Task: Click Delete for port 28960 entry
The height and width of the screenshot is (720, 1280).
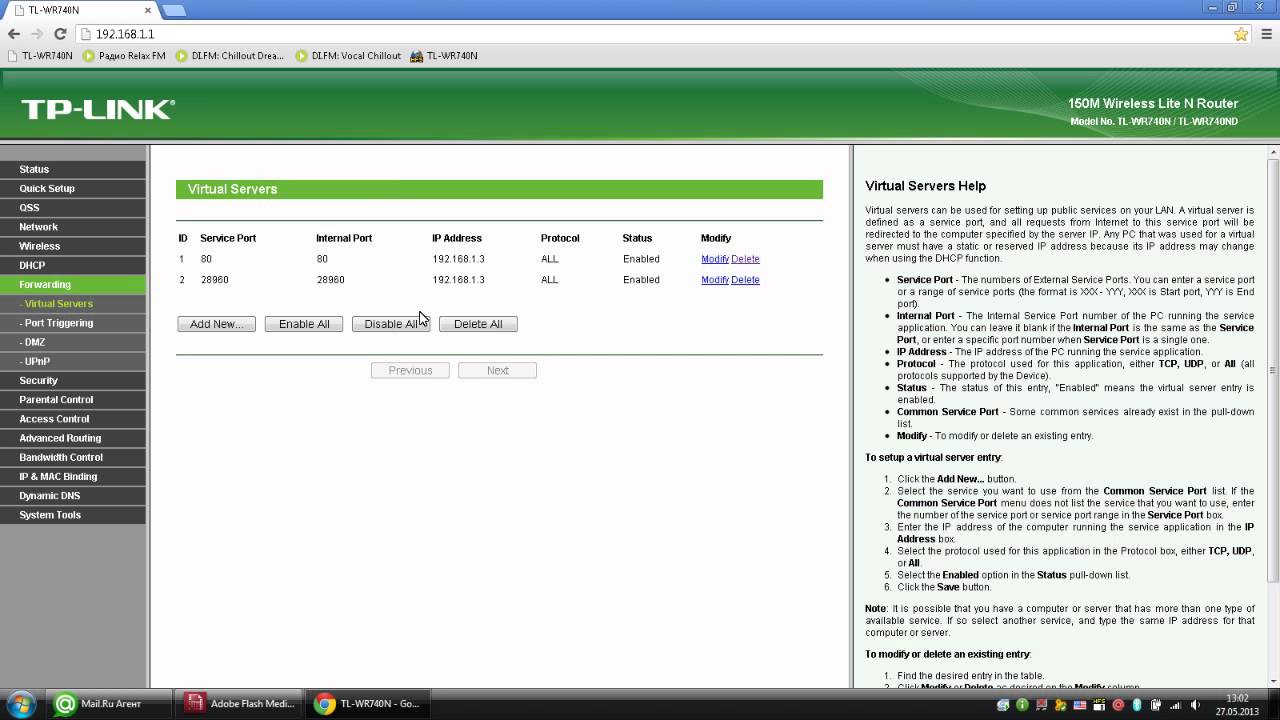Action: [745, 280]
